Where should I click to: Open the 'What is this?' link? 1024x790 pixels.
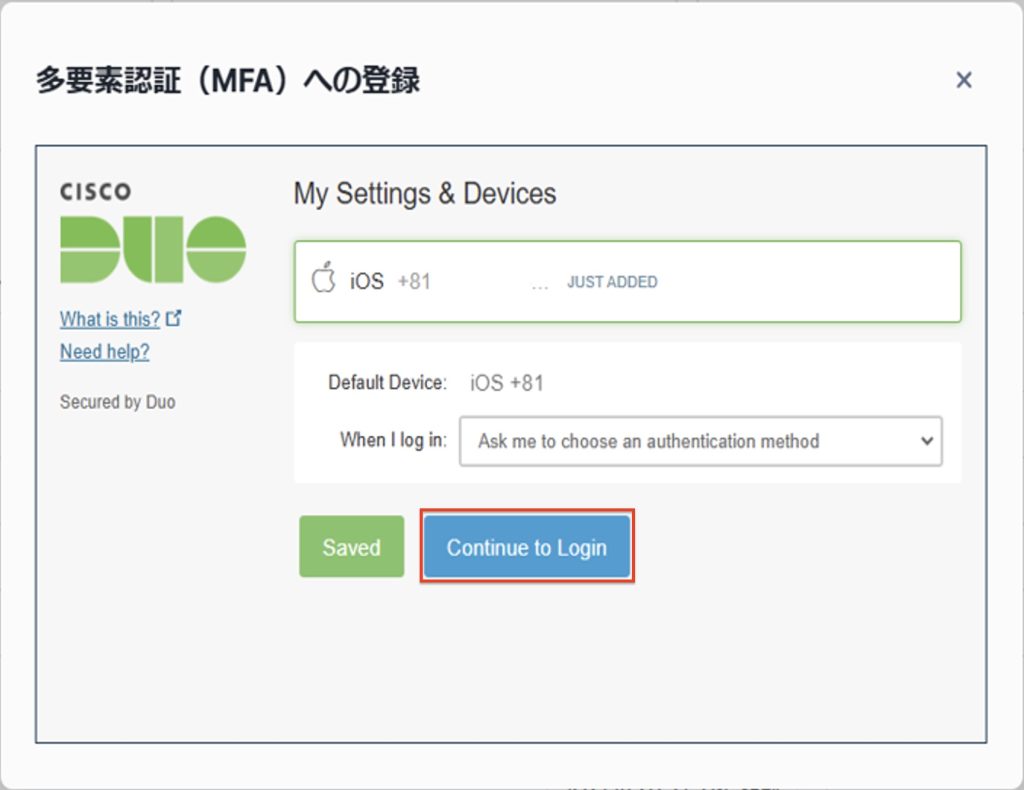pyautogui.click(x=110, y=319)
